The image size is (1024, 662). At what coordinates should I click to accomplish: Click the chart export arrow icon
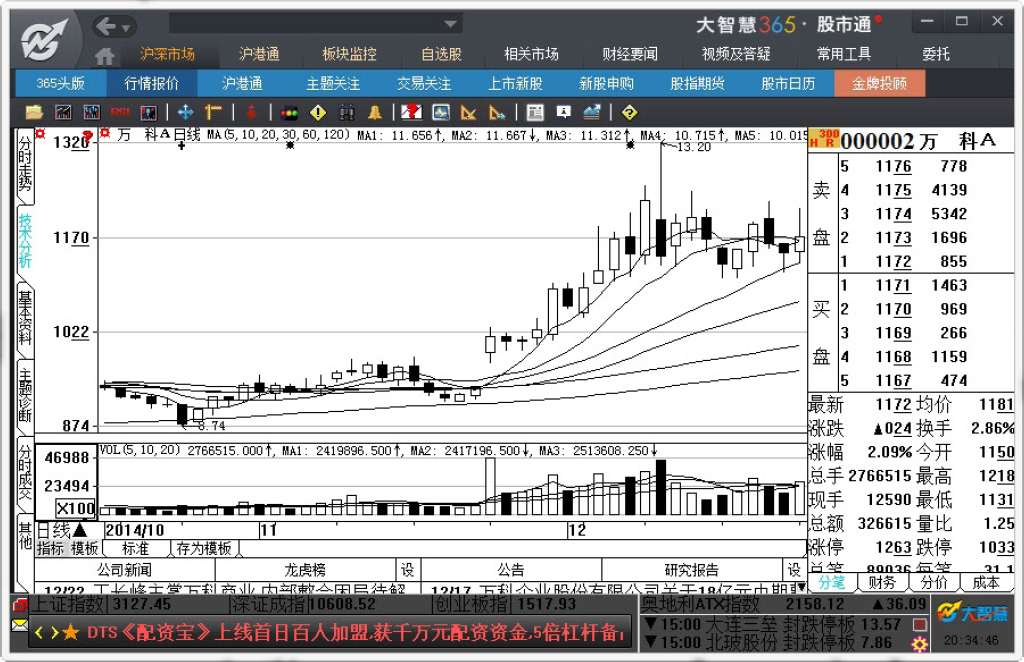coord(592,112)
